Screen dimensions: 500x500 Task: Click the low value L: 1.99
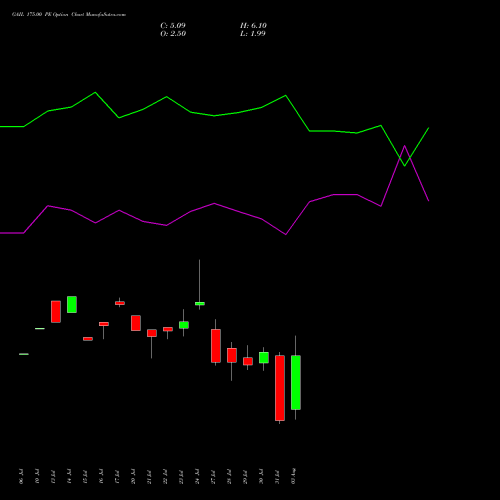point(253,34)
